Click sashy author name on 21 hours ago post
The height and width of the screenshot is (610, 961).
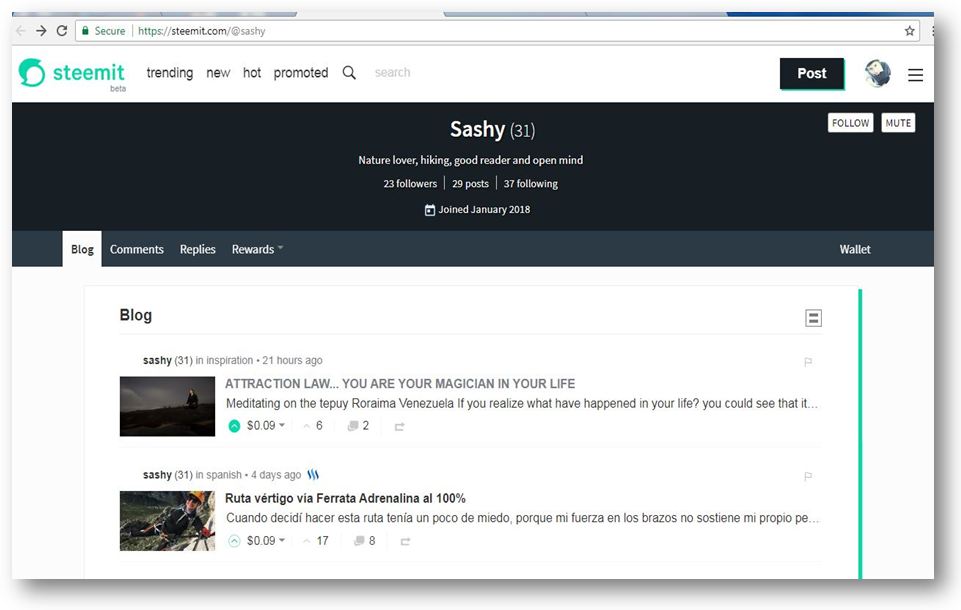tap(157, 360)
